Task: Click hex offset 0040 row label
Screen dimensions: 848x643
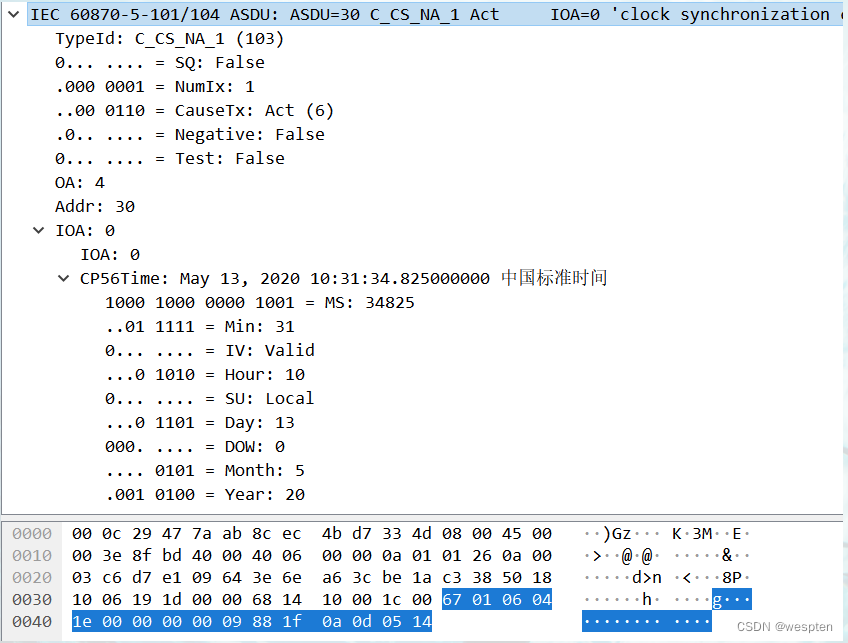Action: 32,622
